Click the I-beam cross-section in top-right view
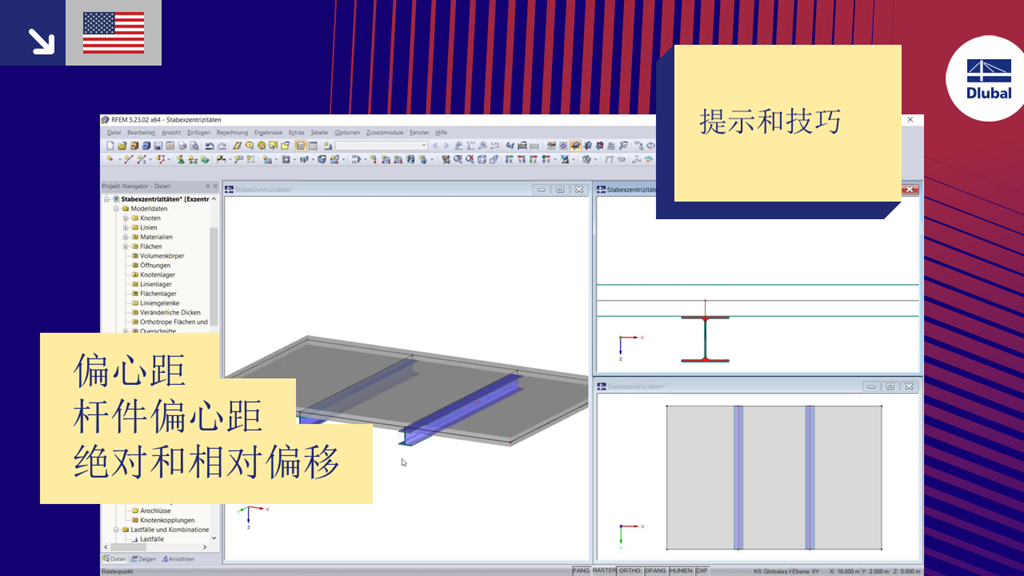 (705, 339)
